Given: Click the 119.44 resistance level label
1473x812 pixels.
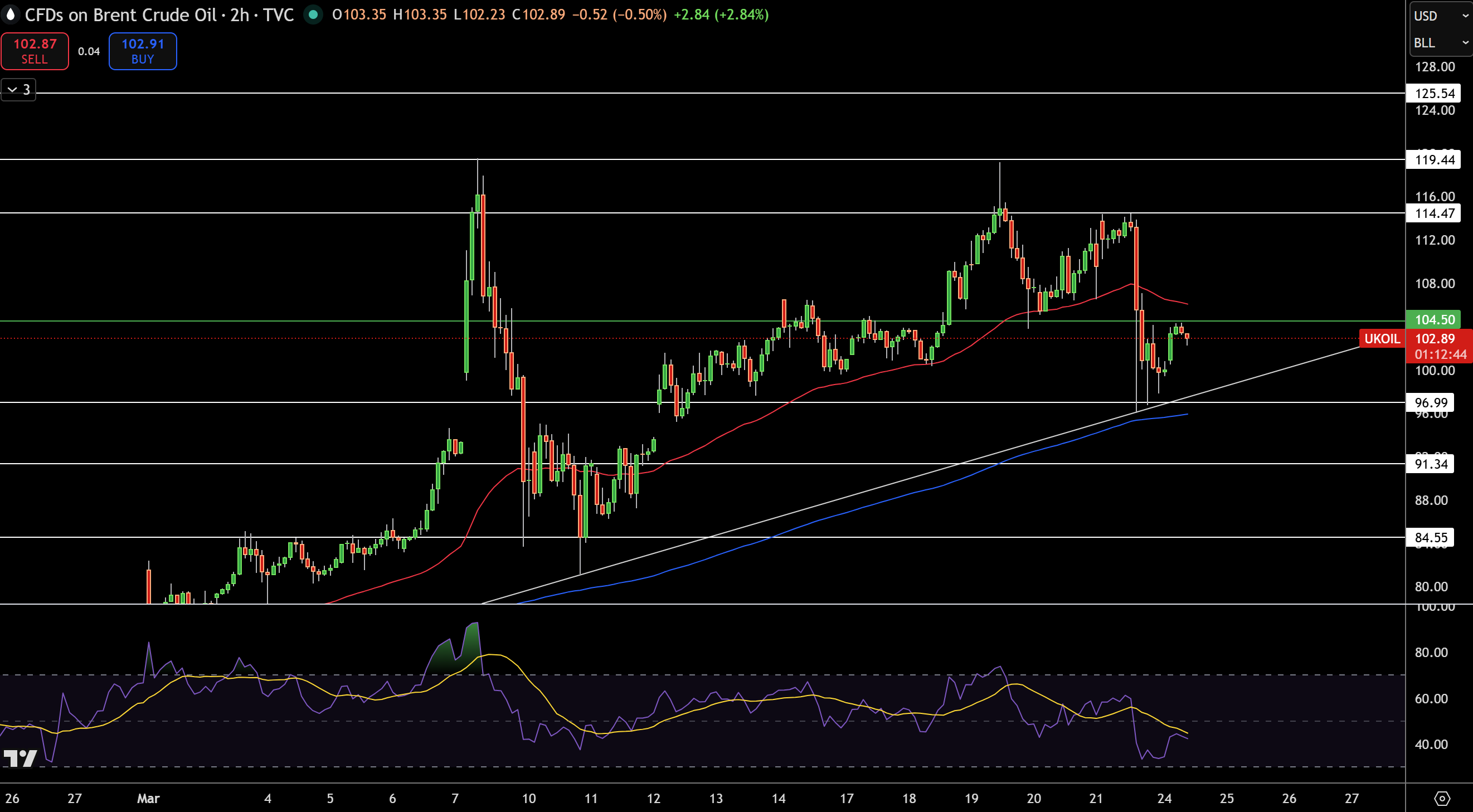Looking at the screenshot, I should tap(1433, 159).
